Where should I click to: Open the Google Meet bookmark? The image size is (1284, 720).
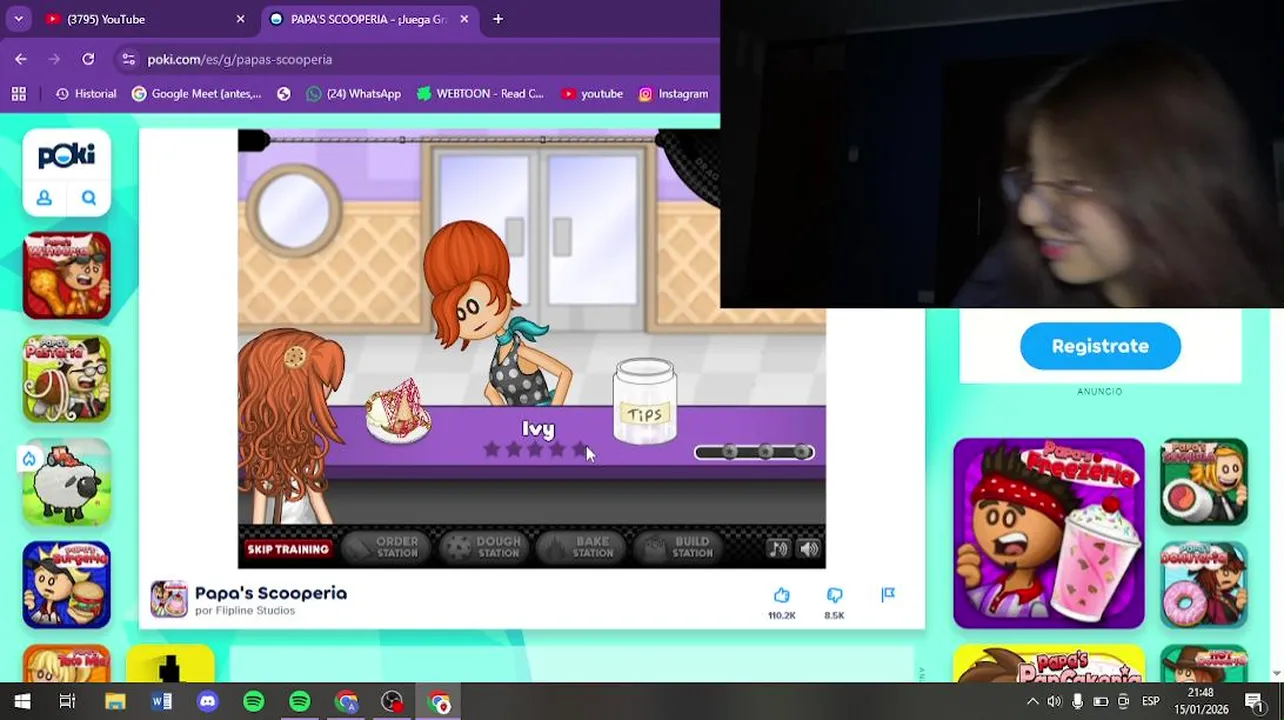(197, 94)
